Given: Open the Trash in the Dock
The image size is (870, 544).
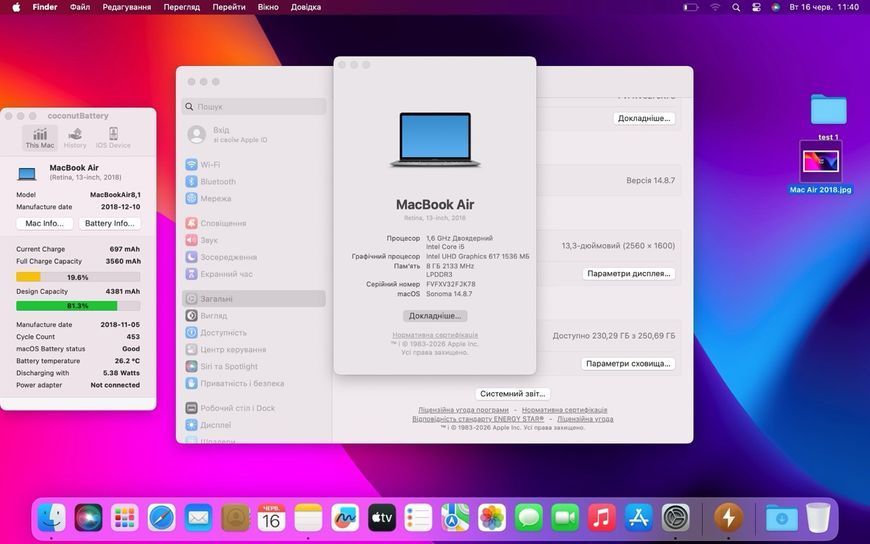Looking at the screenshot, I should (x=818, y=518).
